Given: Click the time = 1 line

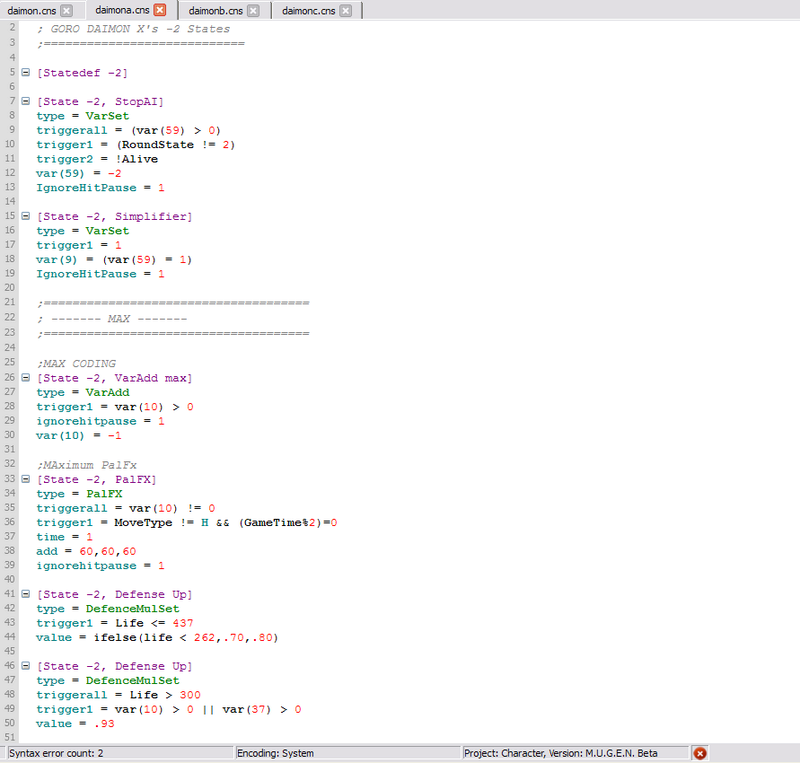Looking at the screenshot, I should point(64,537).
